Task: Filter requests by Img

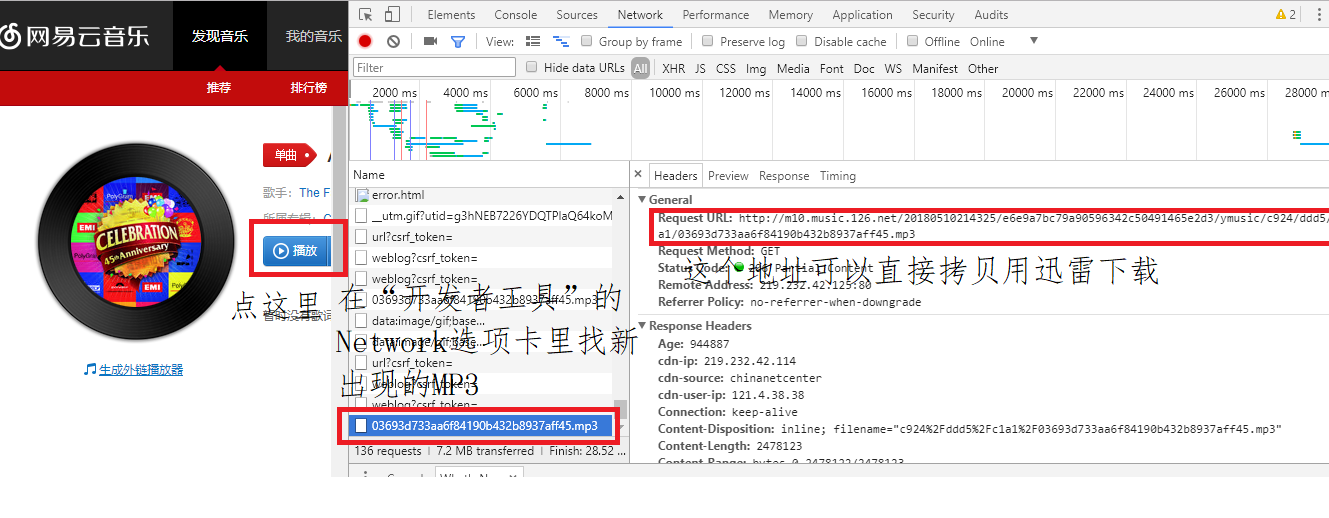Action: point(756,69)
